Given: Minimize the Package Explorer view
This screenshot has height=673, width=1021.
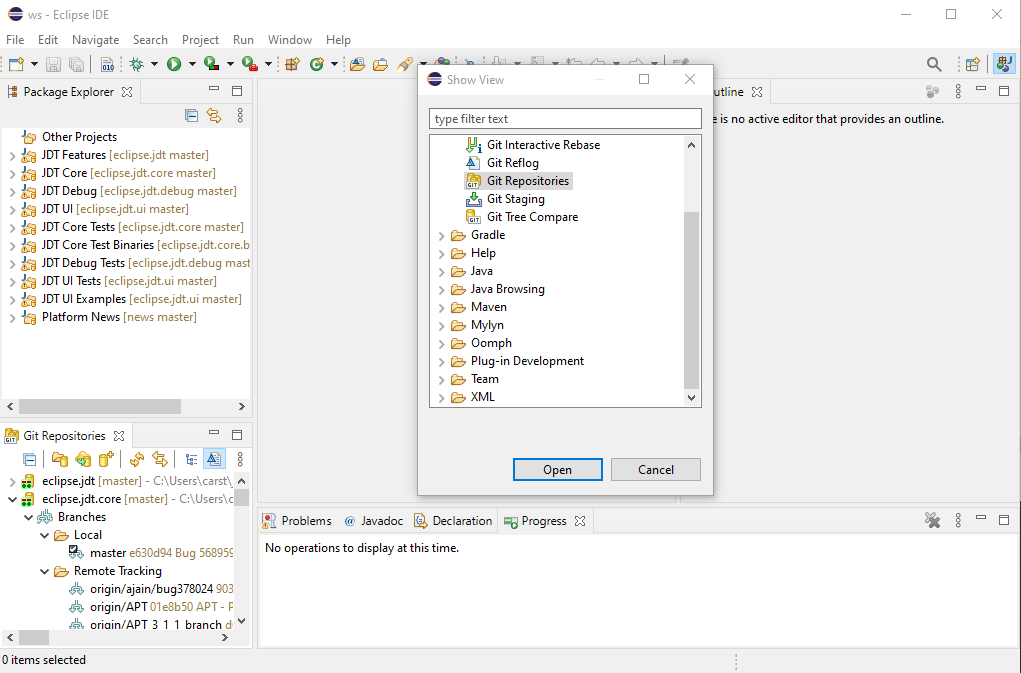Looking at the screenshot, I should coord(214,89).
